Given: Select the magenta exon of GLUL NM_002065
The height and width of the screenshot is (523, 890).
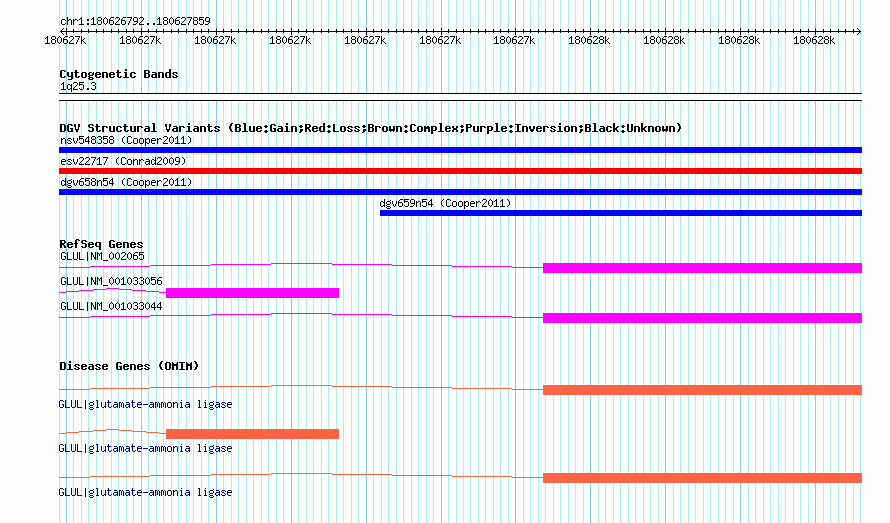Looking at the screenshot, I should point(703,268).
